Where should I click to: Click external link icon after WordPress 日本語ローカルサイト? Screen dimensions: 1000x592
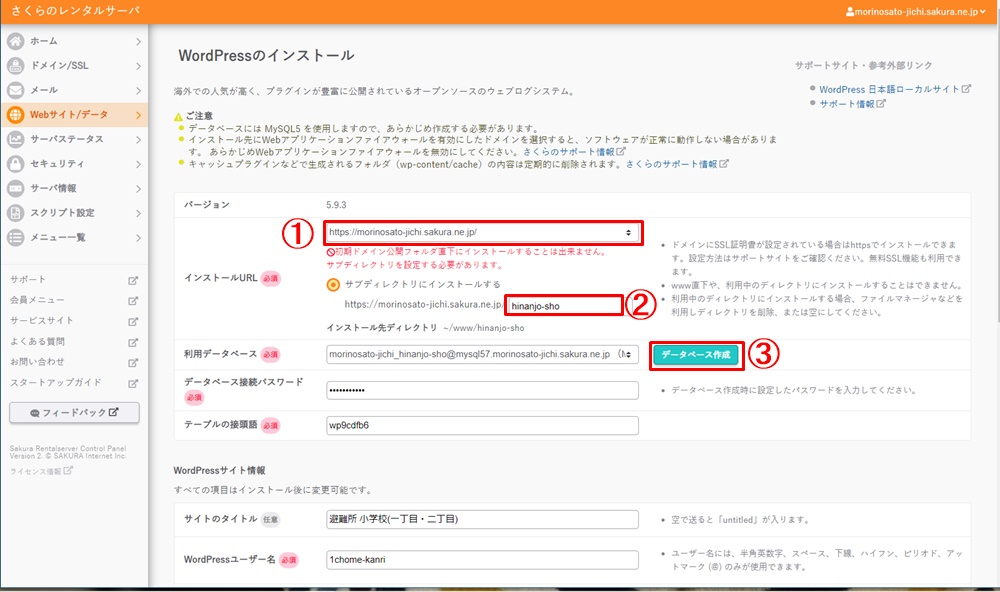click(966, 89)
